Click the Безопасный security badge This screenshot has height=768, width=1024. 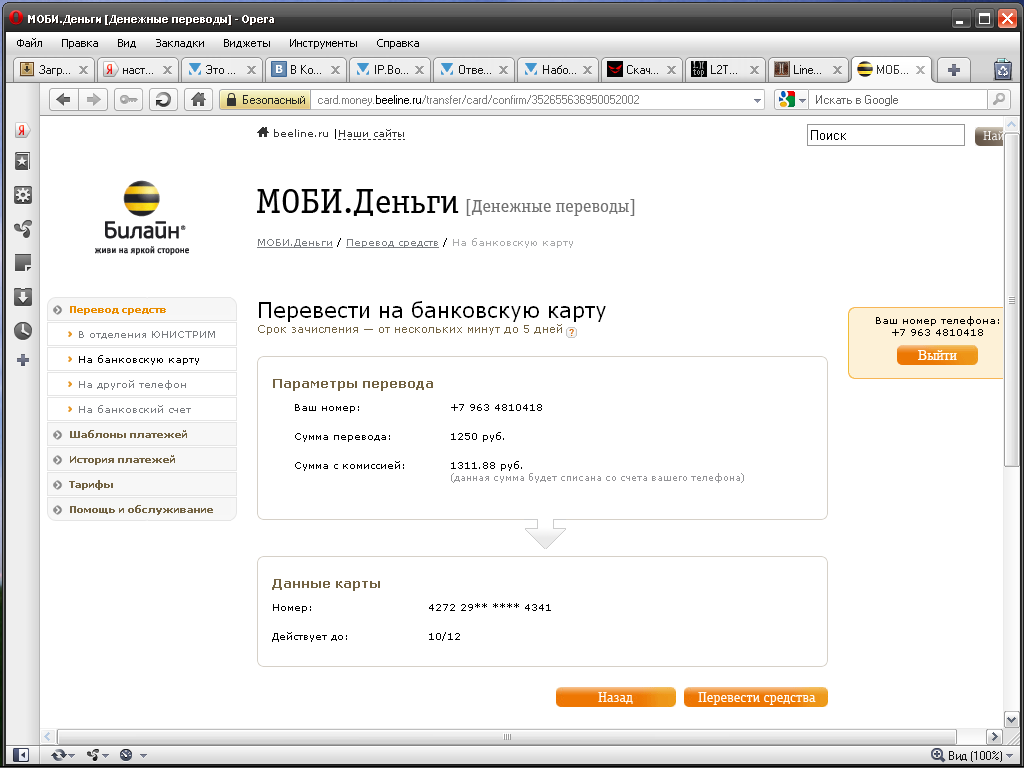[265, 100]
